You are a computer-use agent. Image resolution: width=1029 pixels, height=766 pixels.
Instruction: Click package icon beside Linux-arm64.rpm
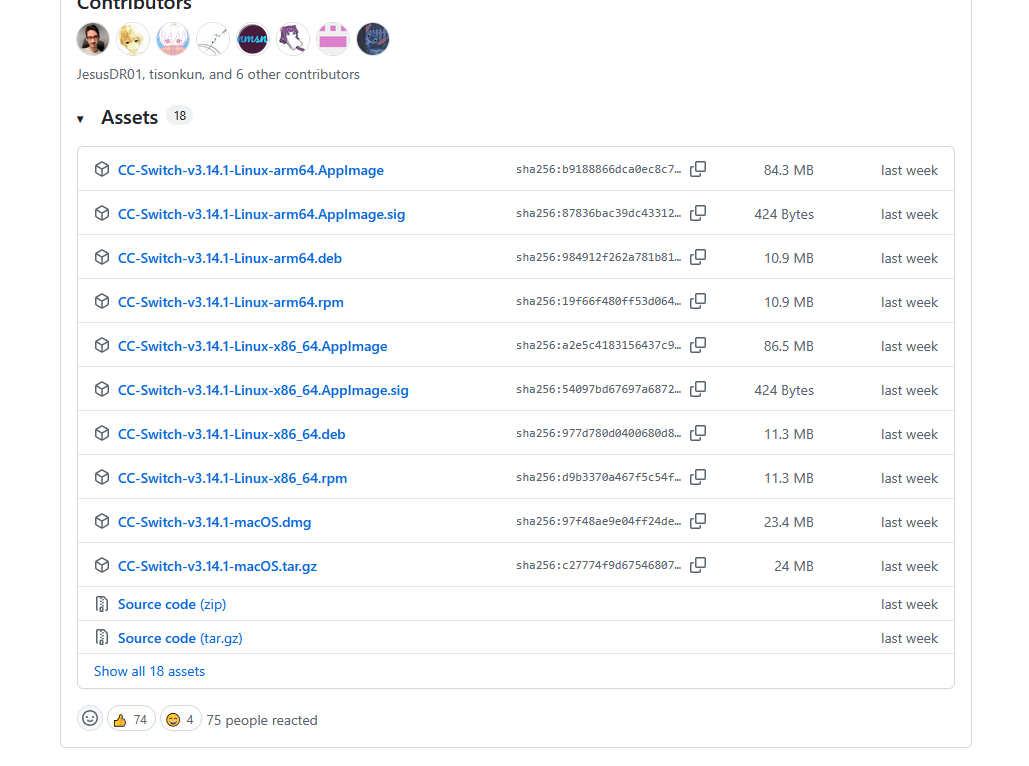click(x=101, y=301)
